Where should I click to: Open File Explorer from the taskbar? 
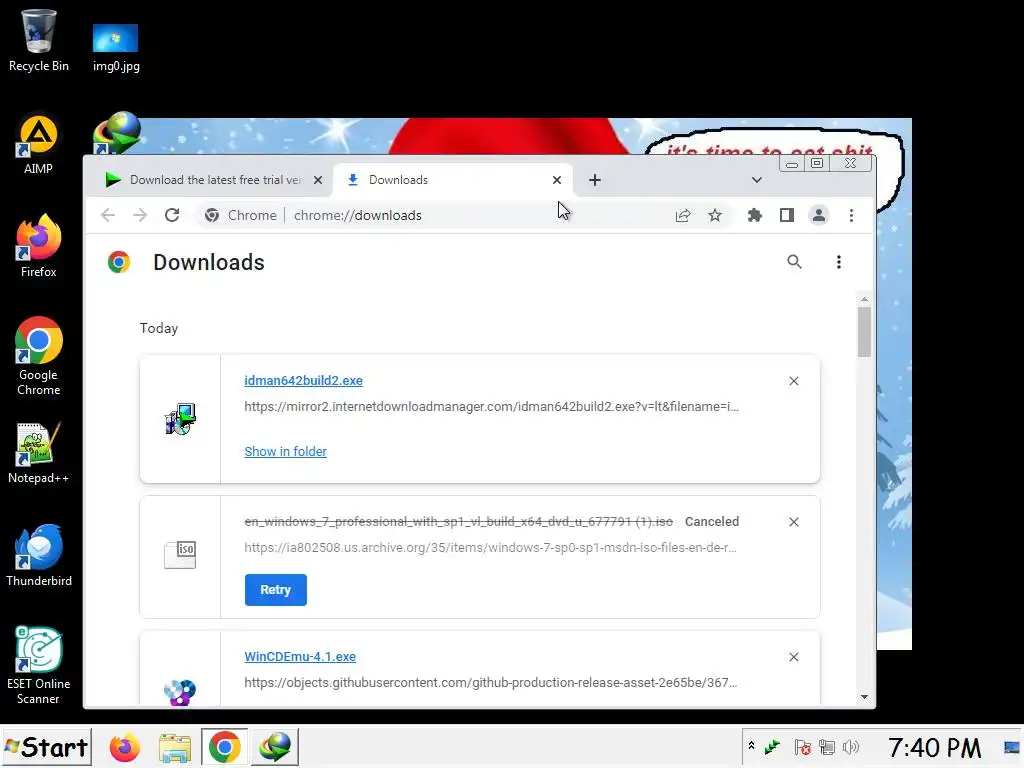click(x=174, y=747)
